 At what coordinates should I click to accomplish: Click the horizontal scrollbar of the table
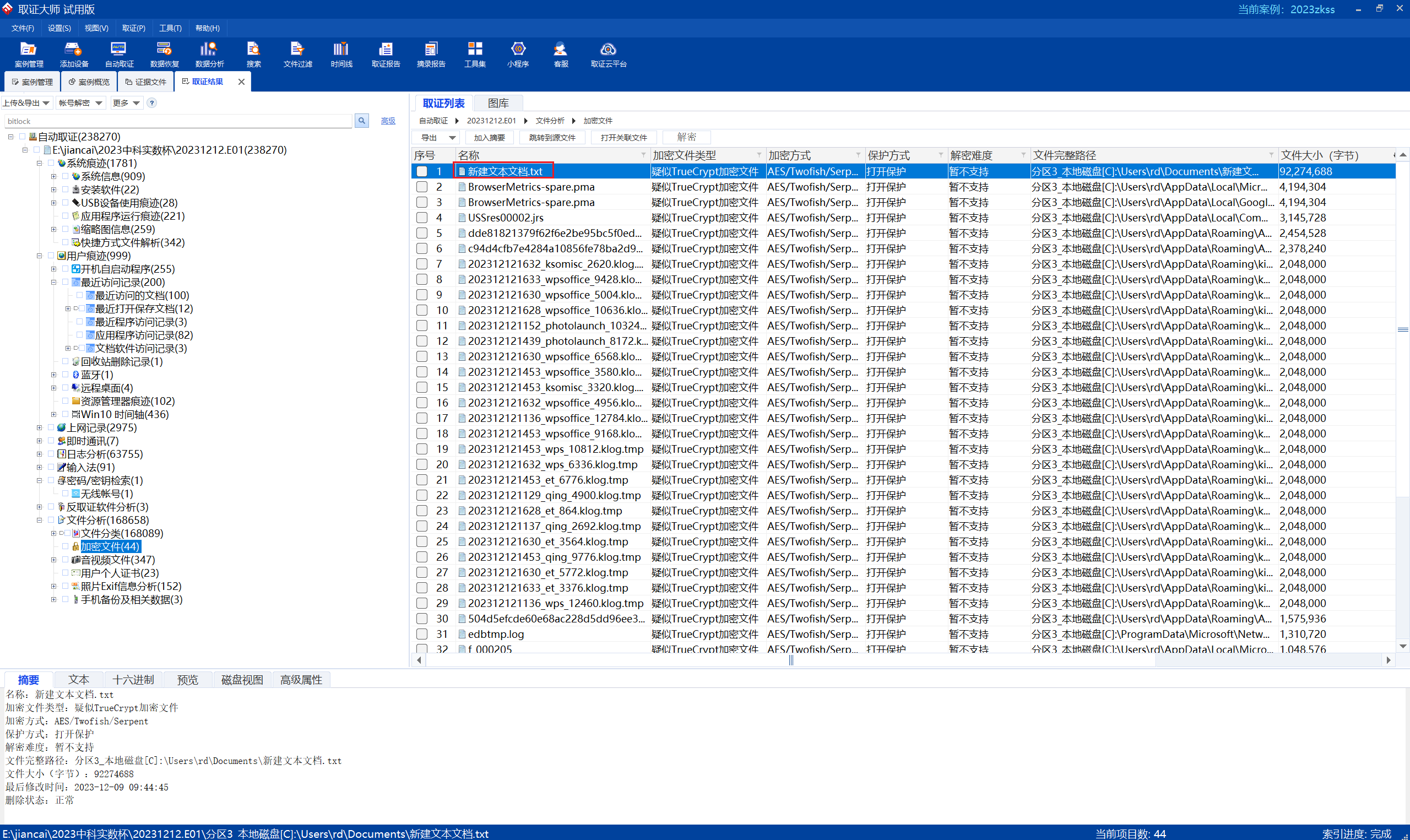[x=791, y=660]
